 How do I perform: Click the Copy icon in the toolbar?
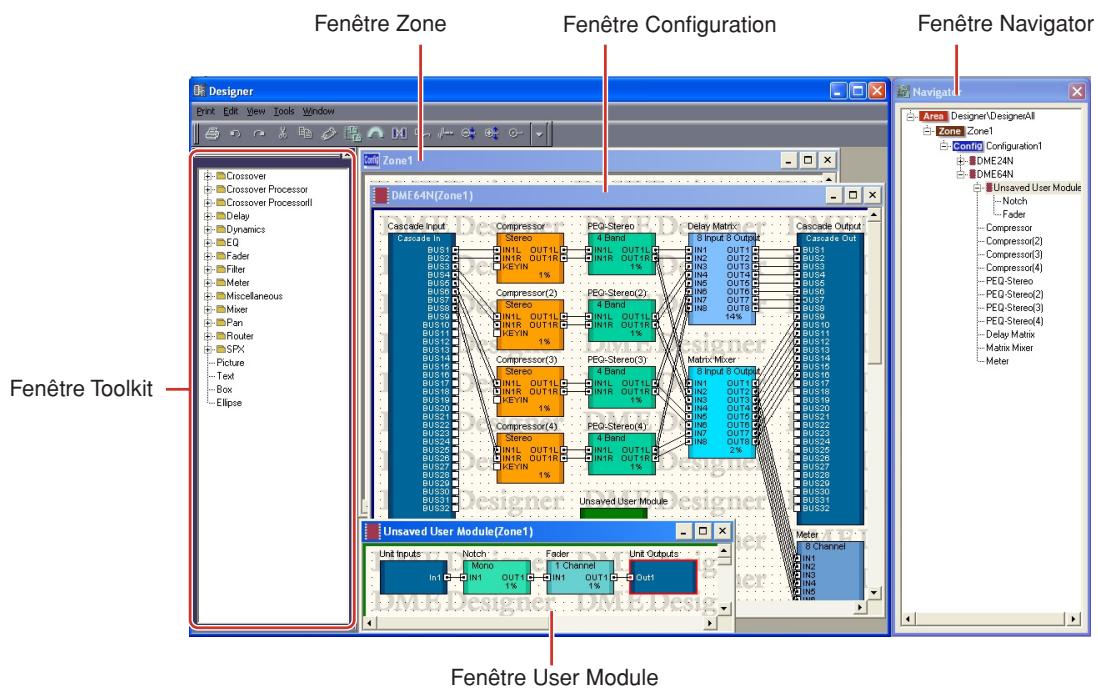pyautogui.click(x=305, y=132)
